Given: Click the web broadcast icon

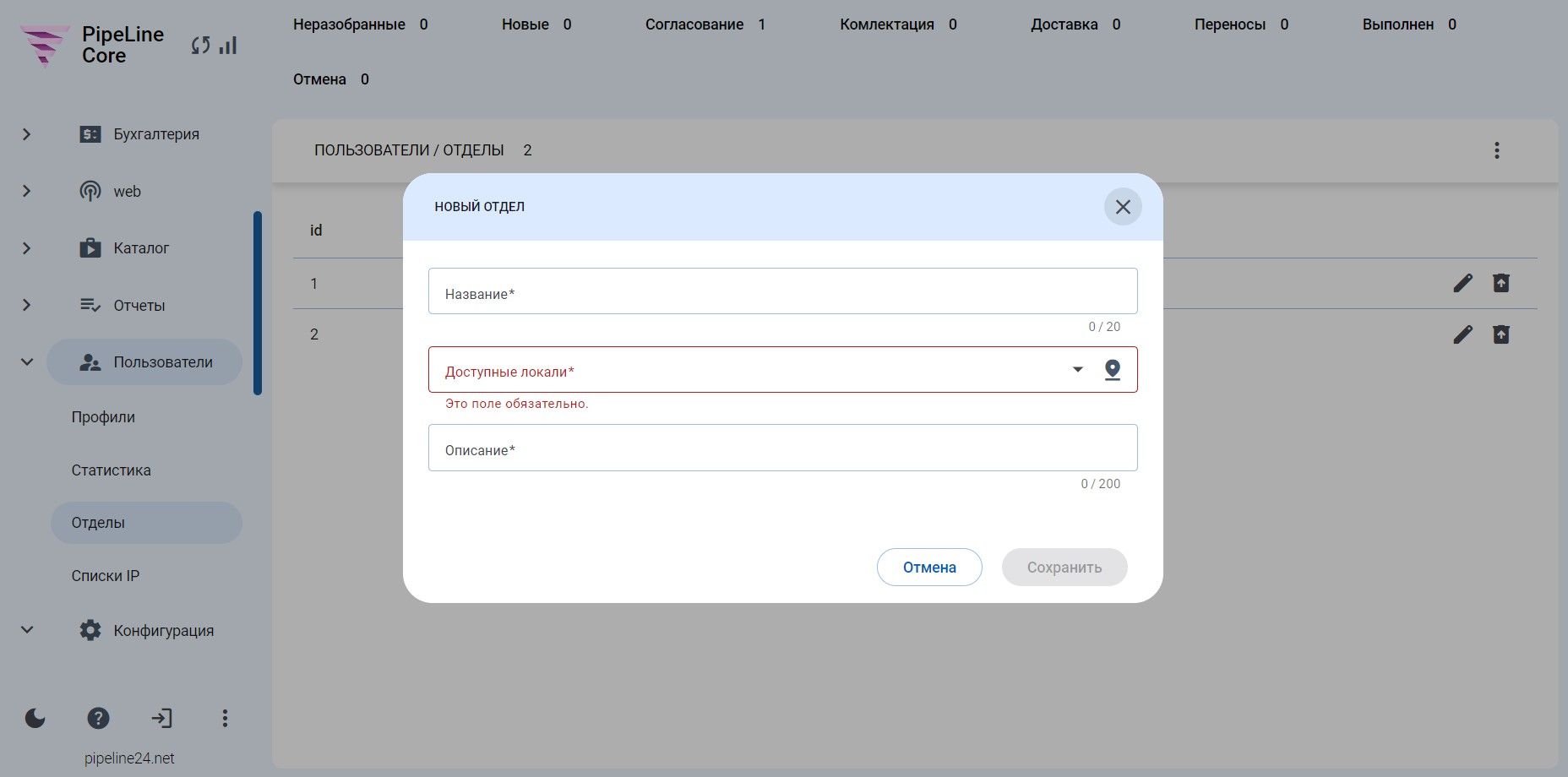Looking at the screenshot, I should tap(90, 192).
